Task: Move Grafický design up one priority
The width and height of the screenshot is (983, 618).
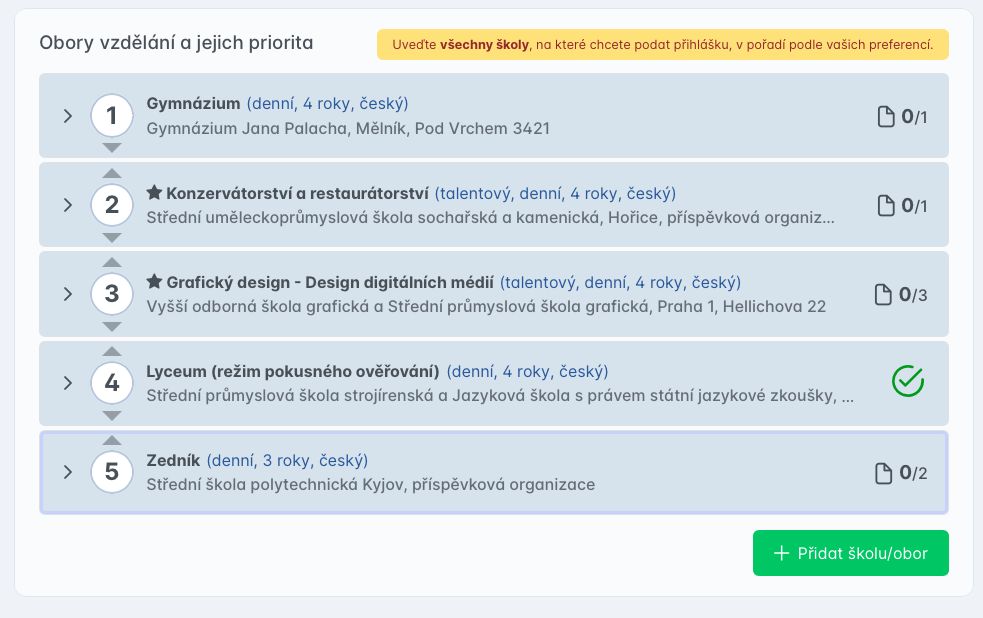Action: click(112, 262)
